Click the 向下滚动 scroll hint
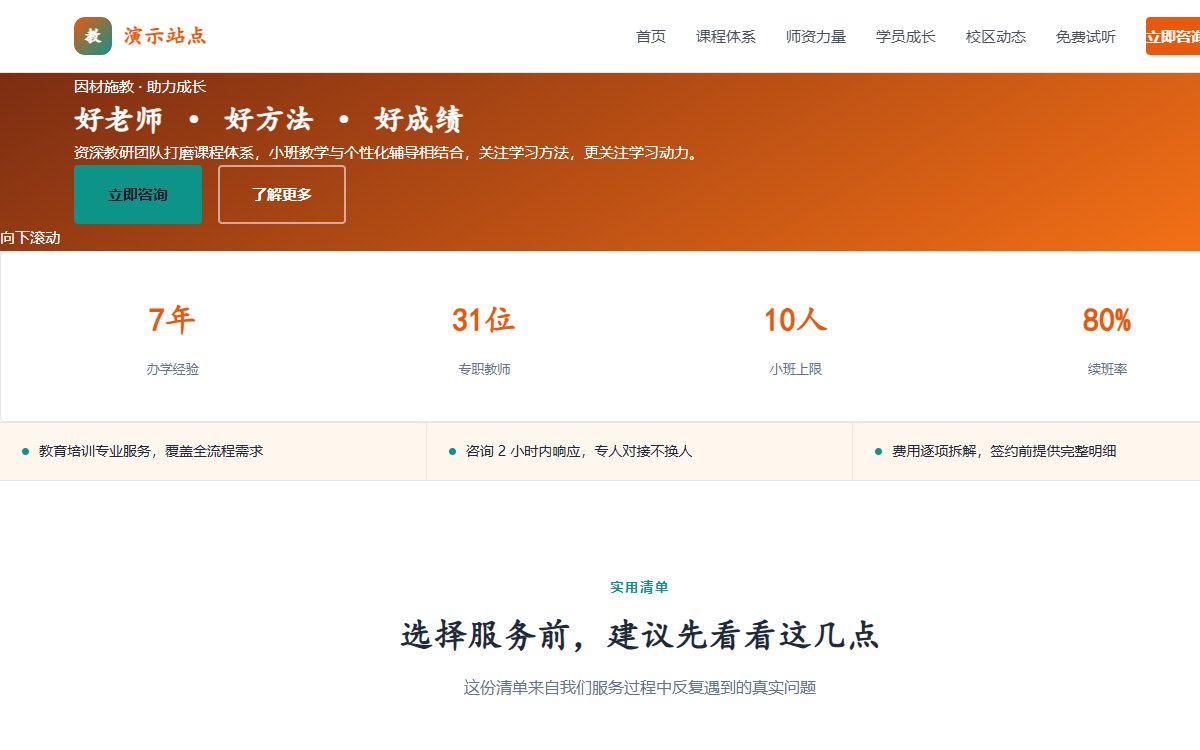The image size is (1200, 750). coord(30,238)
